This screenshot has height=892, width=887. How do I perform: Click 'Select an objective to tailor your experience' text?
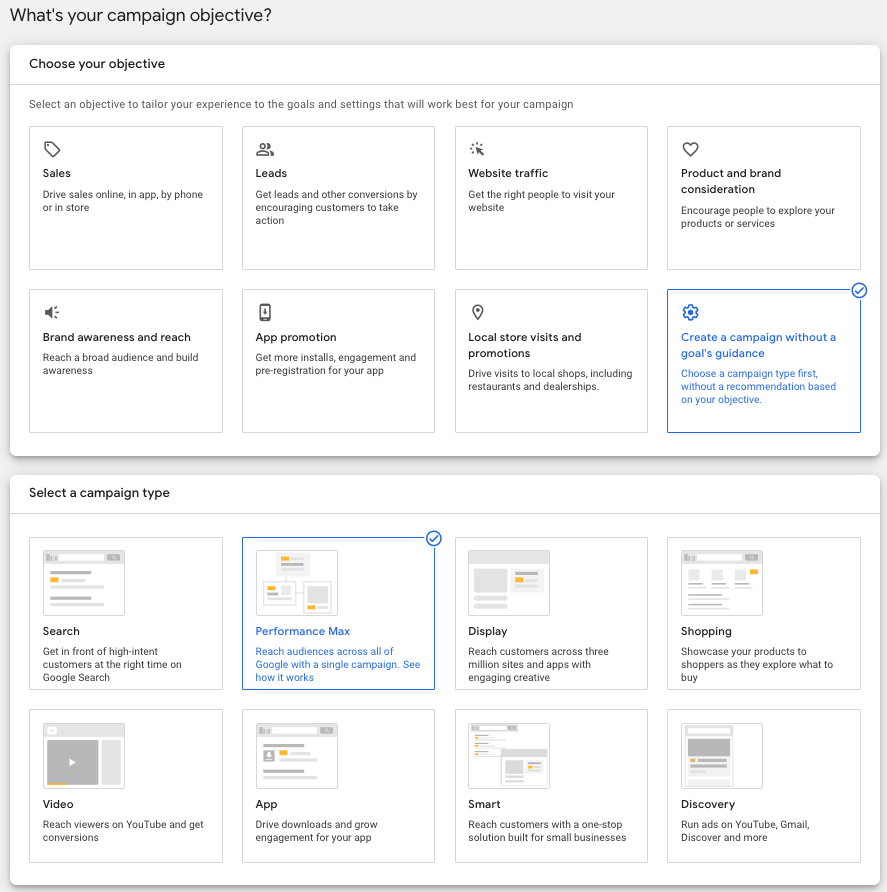point(301,104)
